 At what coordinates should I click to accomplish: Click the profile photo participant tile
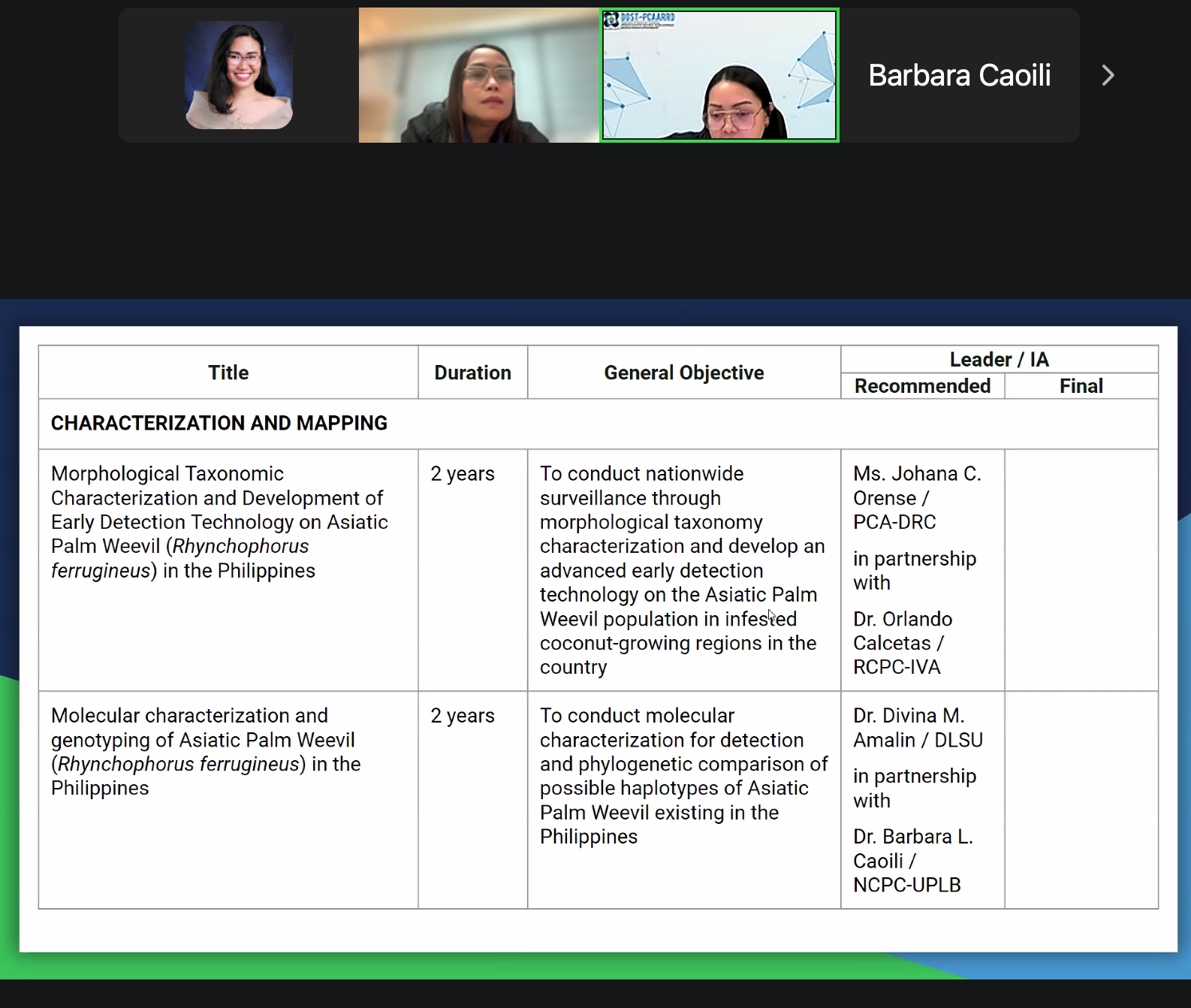(x=239, y=75)
